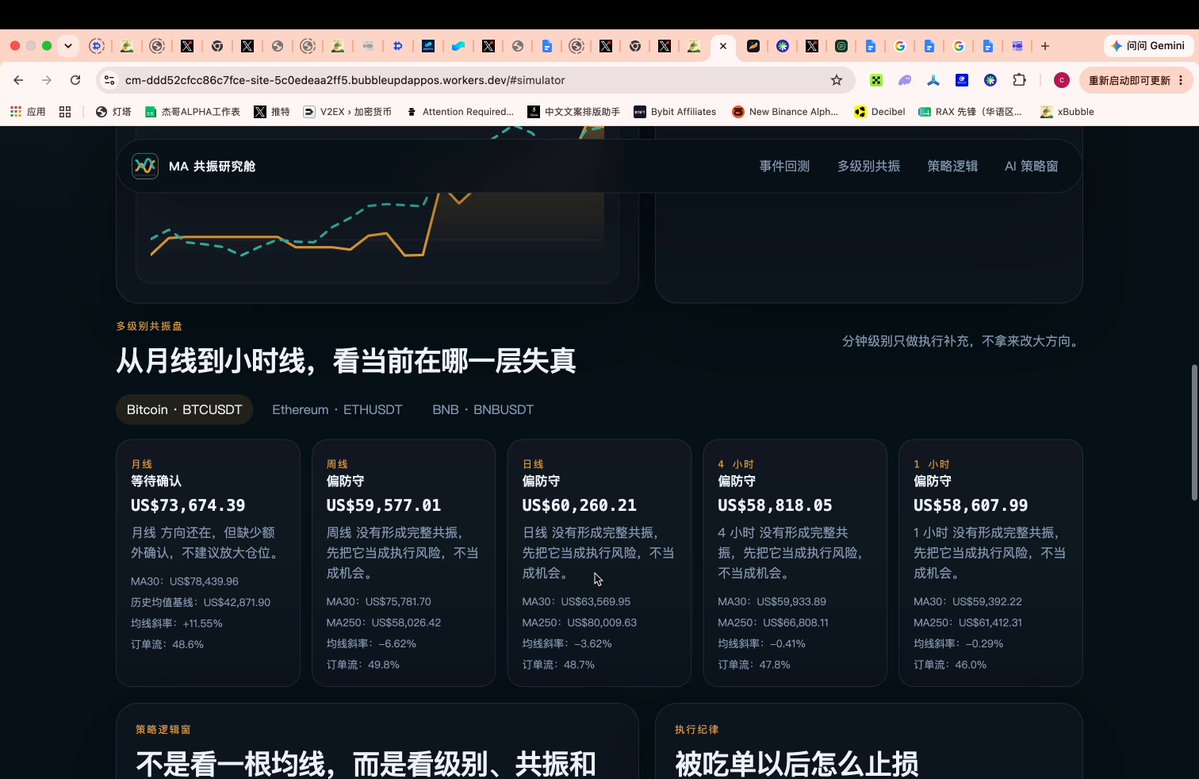1199x779 pixels.
Task: Open the 推特 bookmark
Action: point(271,112)
